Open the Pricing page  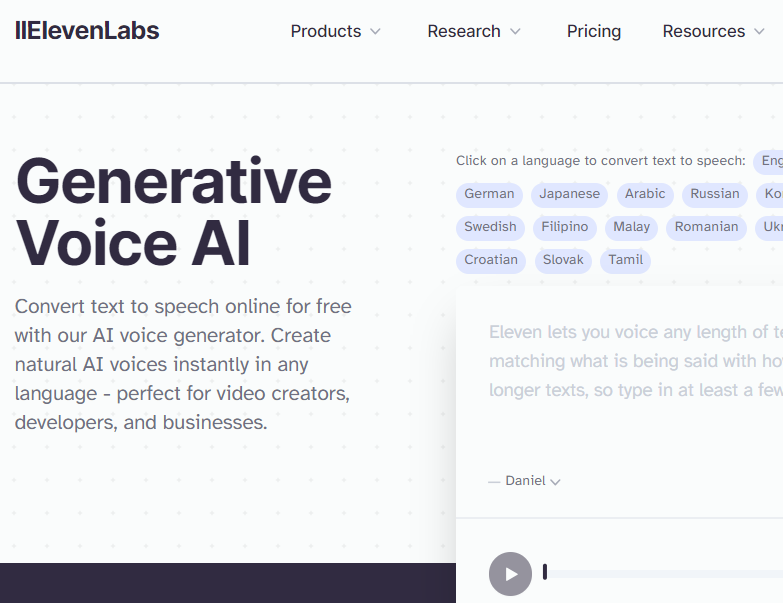click(594, 31)
